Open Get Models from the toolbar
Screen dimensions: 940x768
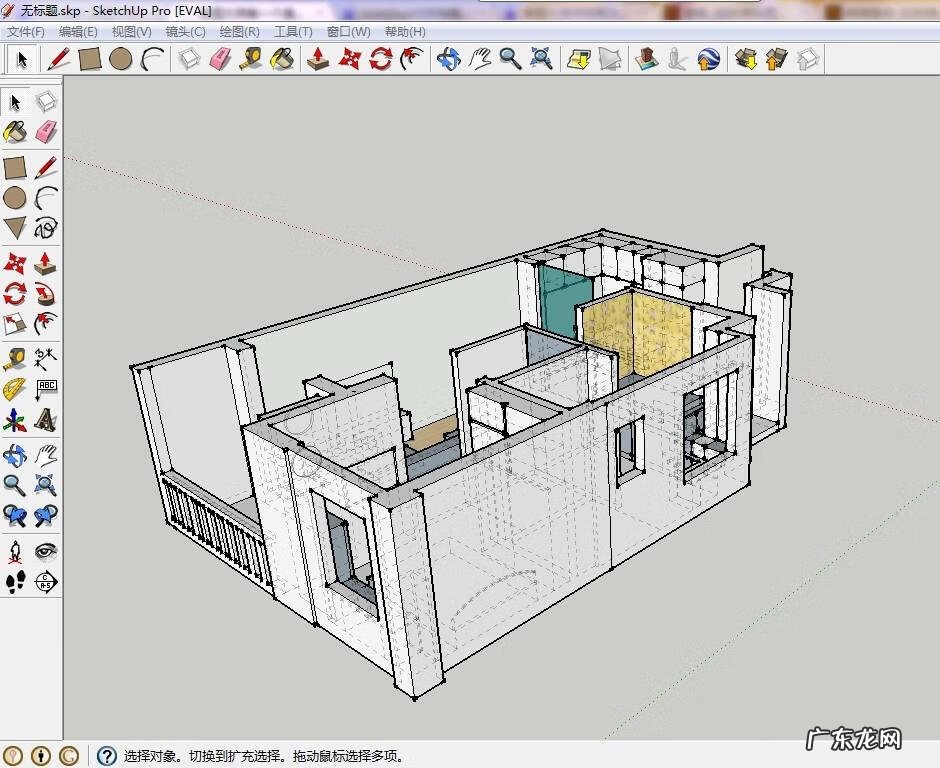pos(745,59)
